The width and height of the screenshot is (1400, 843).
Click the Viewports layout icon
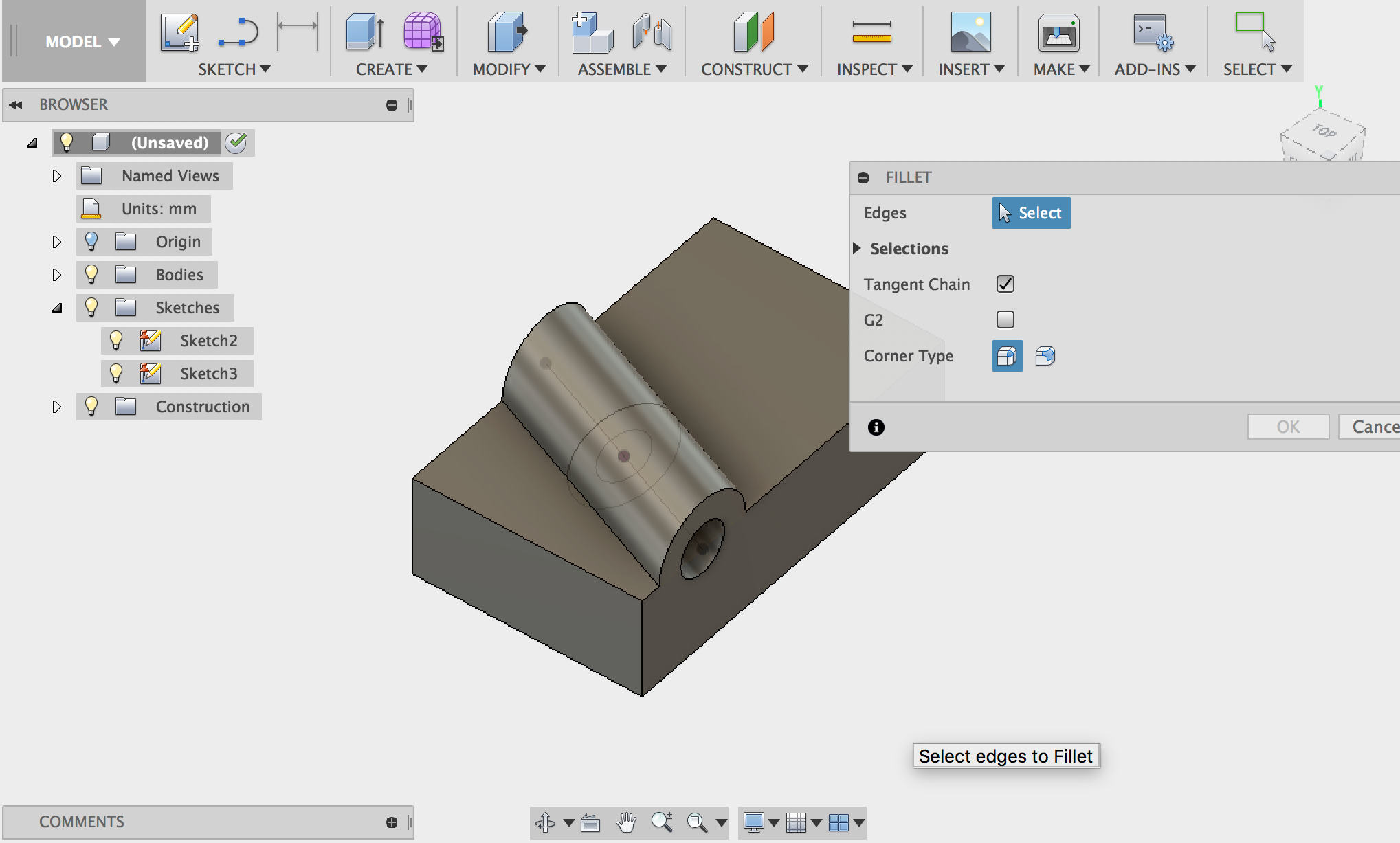(x=838, y=822)
